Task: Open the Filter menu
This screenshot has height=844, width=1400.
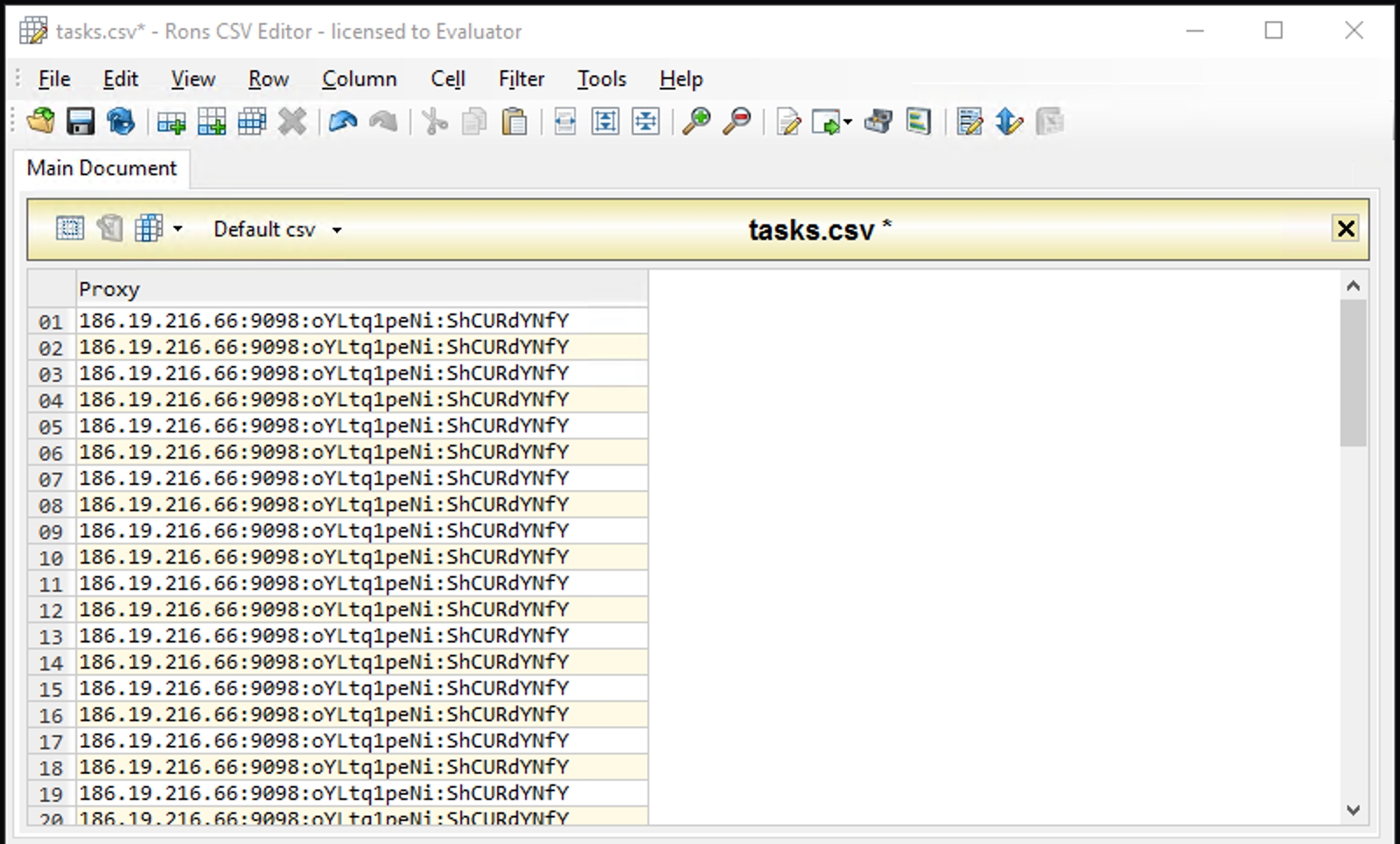Action: point(521,79)
